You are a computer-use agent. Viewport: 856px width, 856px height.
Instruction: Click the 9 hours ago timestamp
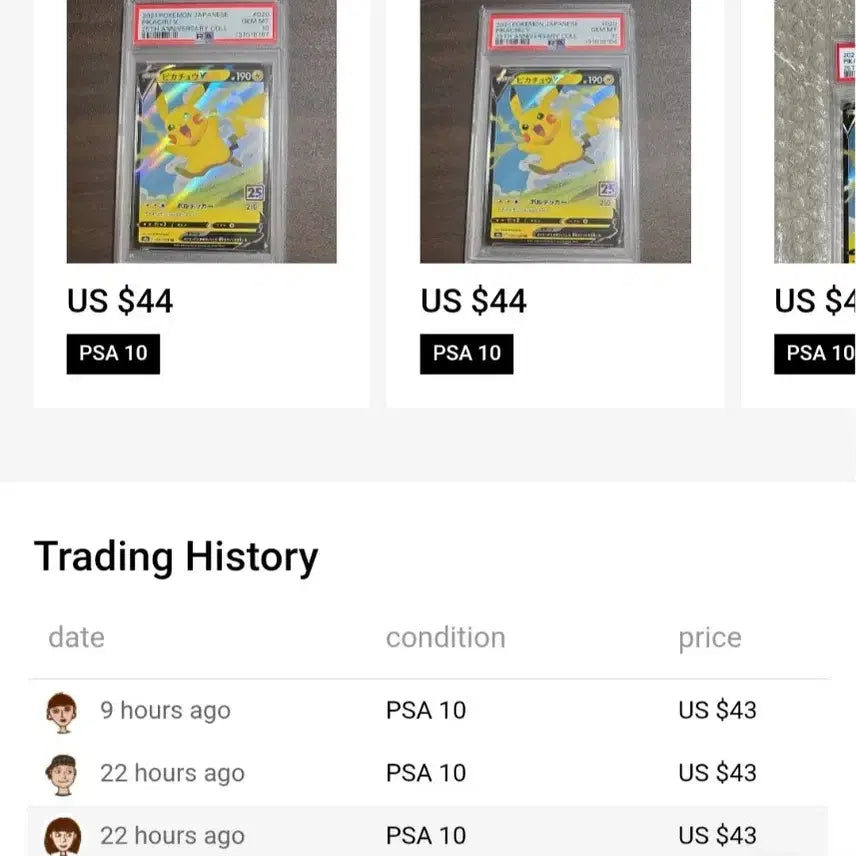pyautogui.click(x=165, y=711)
